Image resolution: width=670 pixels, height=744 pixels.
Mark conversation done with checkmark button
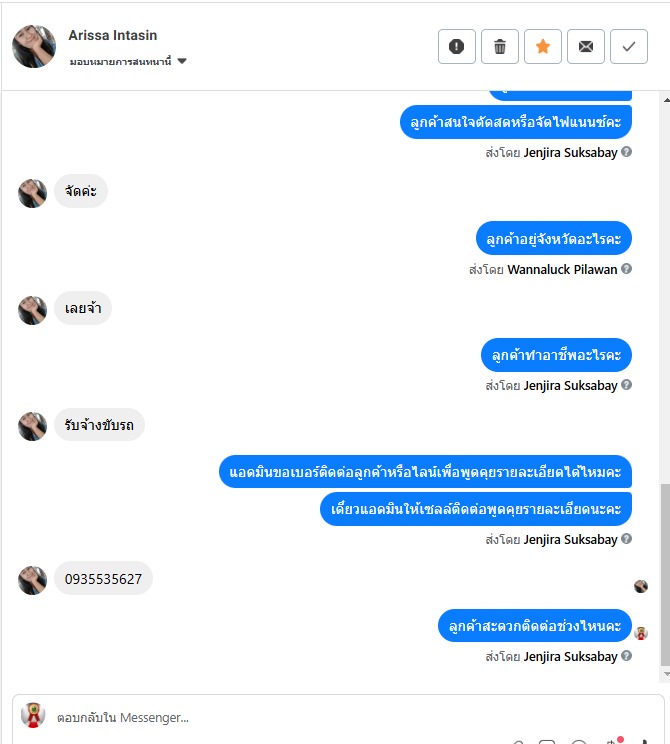pos(629,46)
